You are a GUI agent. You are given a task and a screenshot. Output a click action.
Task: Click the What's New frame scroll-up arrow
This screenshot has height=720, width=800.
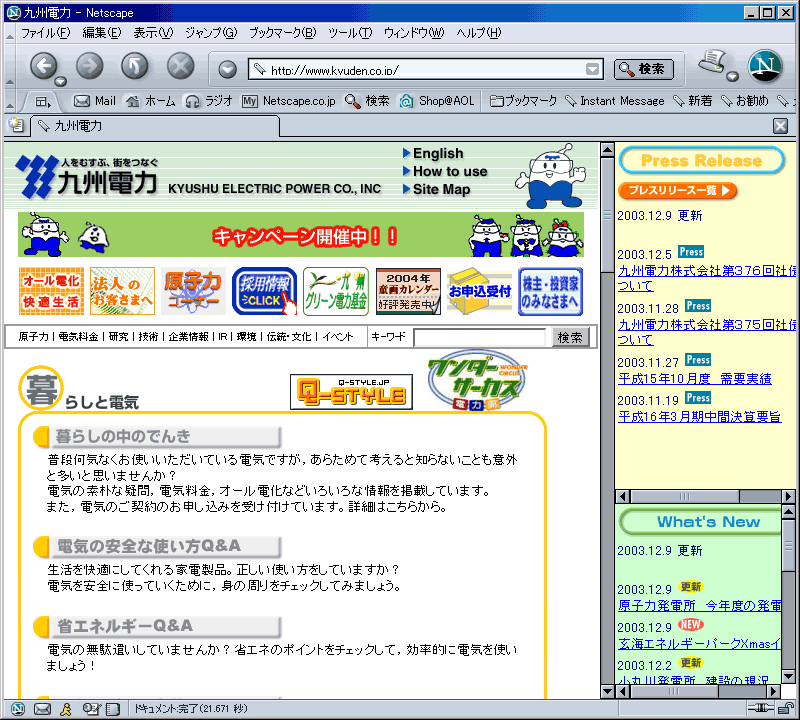click(788, 511)
